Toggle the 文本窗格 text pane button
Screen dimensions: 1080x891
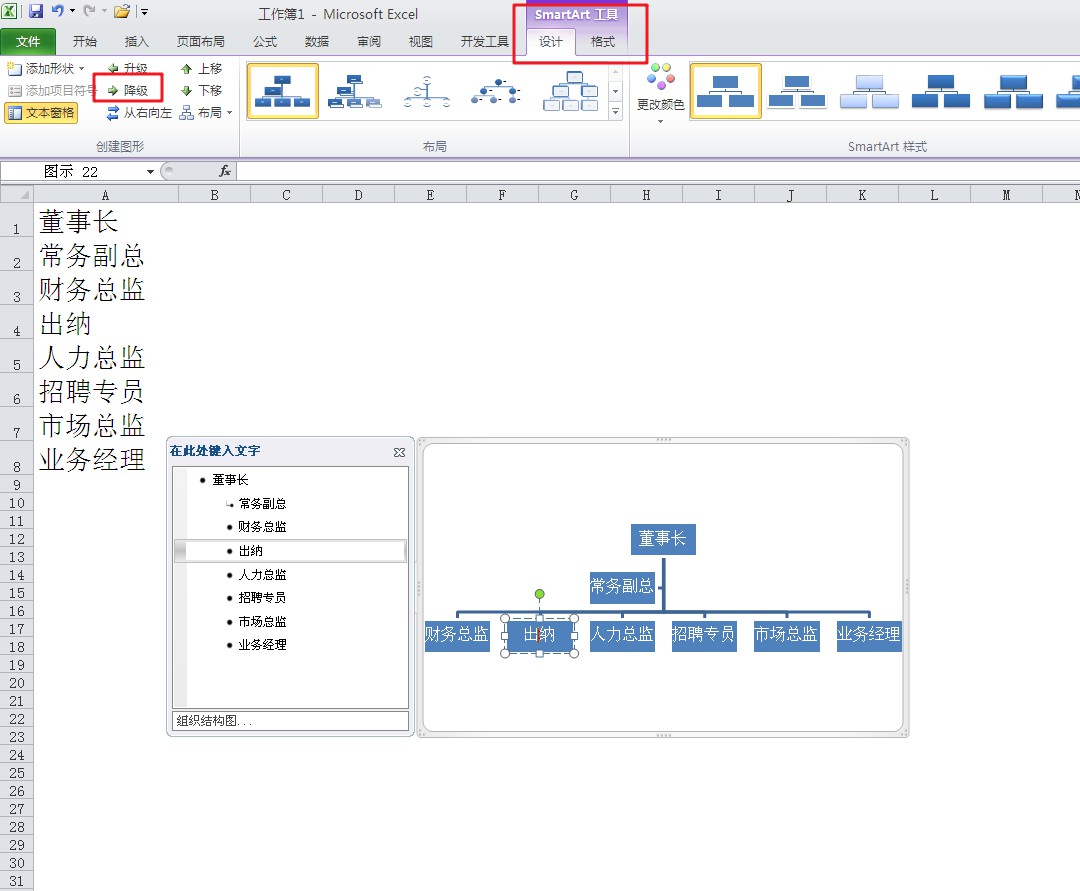pos(41,113)
